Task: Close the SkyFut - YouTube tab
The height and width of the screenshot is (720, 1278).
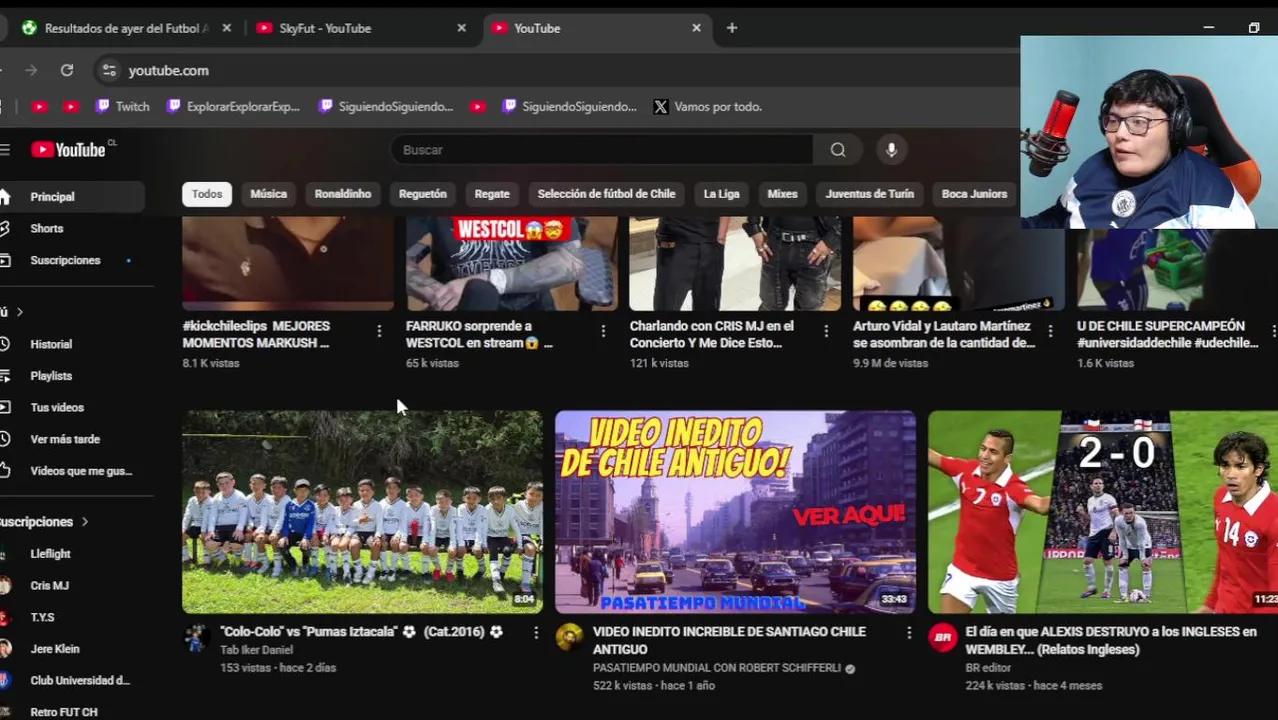Action: click(x=461, y=28)
